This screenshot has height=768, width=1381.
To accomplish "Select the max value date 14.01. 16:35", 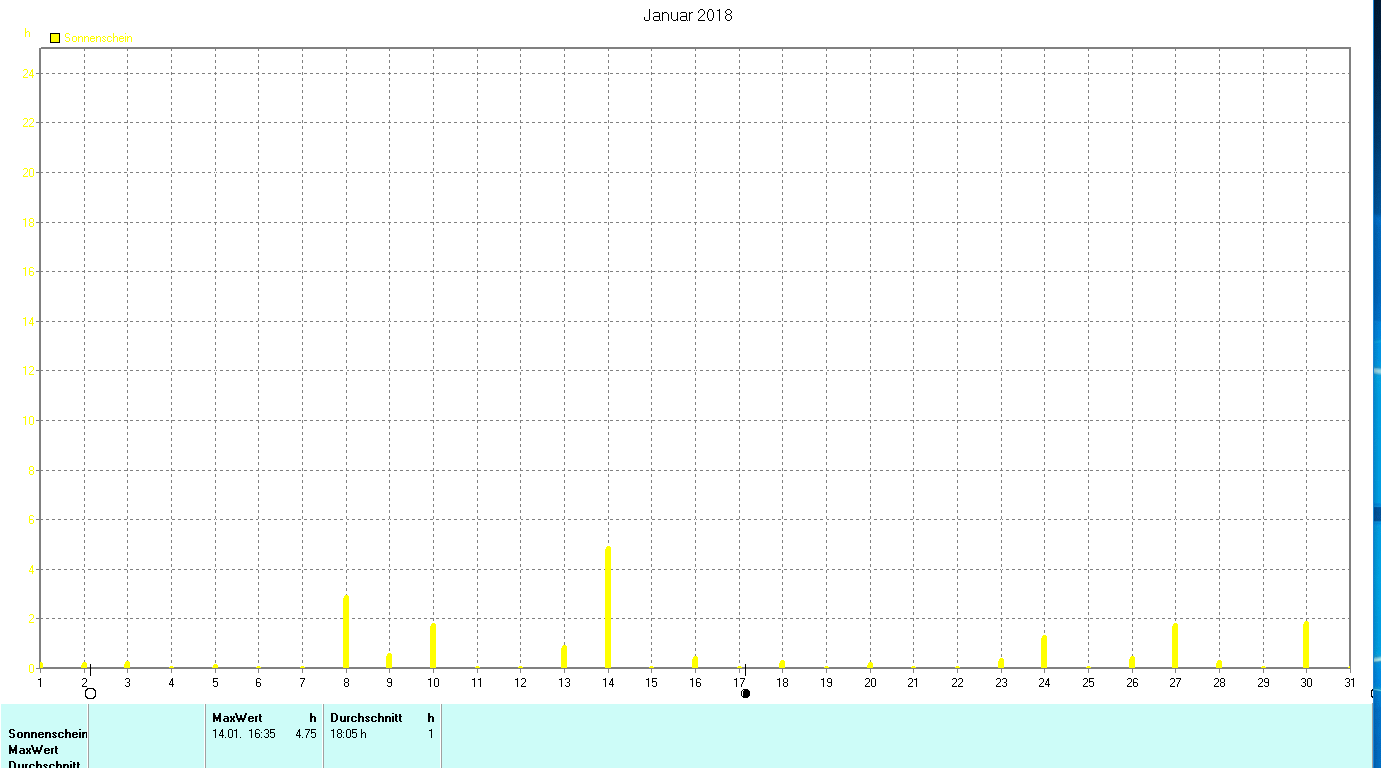I will [244, 734].
